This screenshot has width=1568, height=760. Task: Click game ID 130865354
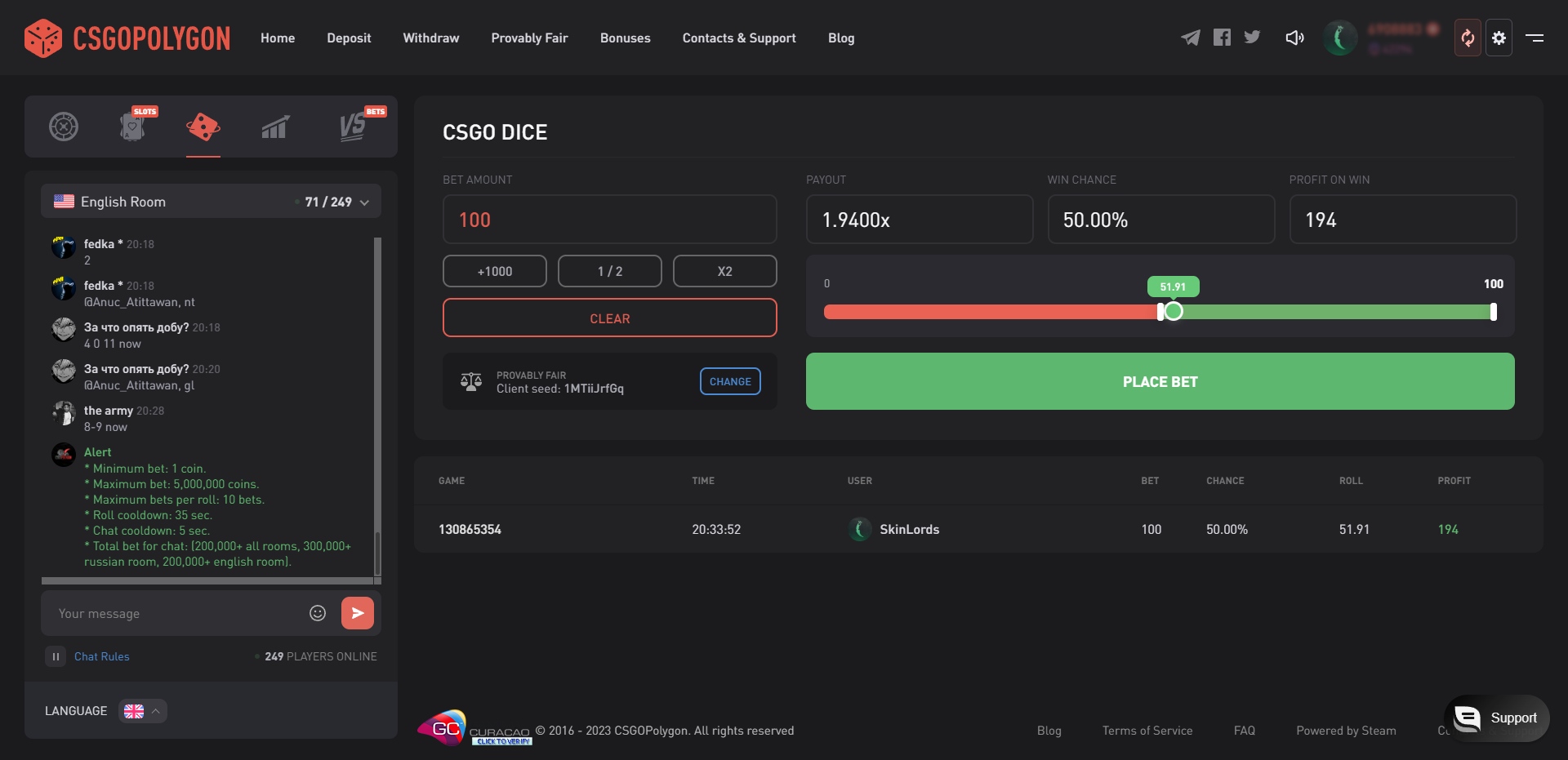click(470, 529)
